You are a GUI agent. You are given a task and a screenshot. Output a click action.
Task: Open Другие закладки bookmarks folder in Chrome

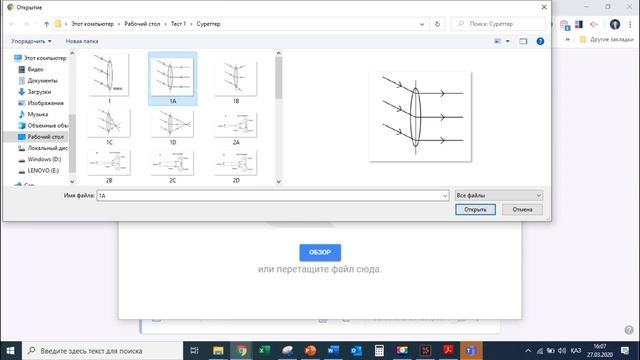coord(607,40)
